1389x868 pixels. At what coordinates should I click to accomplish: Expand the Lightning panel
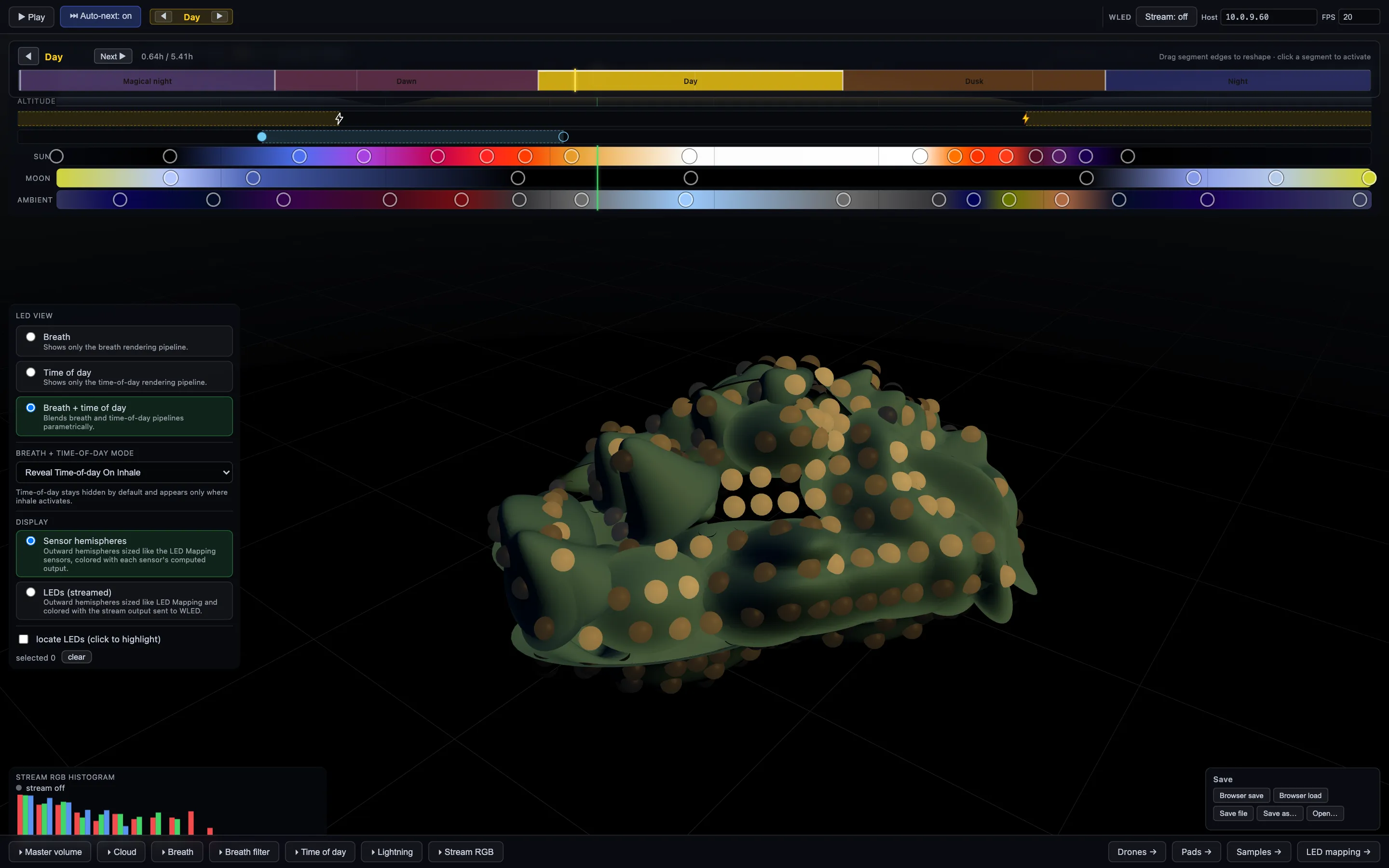pos(392,852)
